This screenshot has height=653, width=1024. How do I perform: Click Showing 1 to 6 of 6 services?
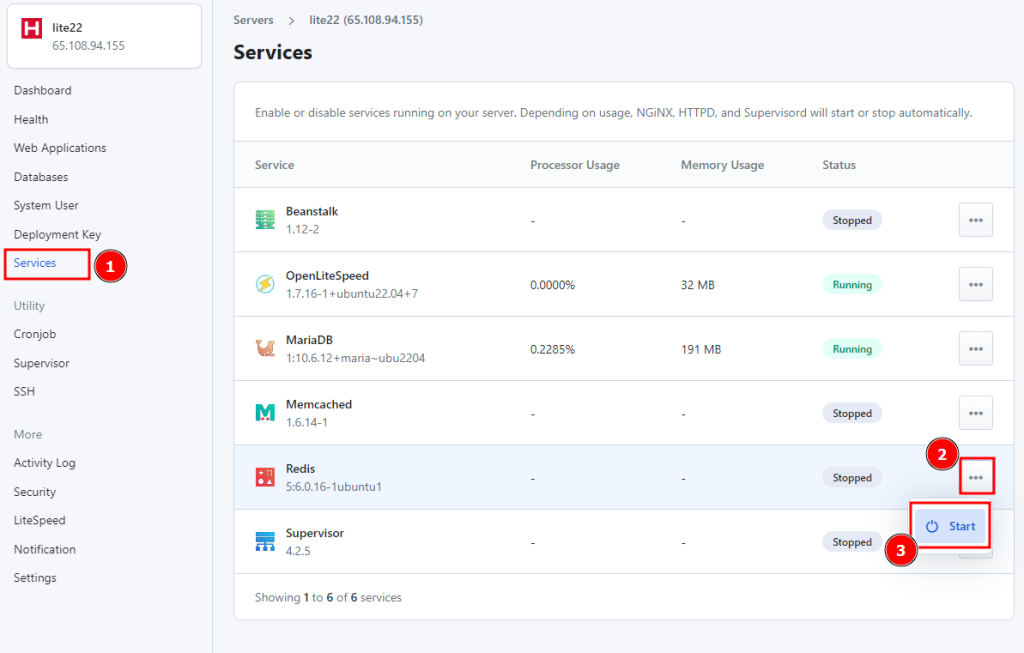pyautogui.click(x=328, y=597)
